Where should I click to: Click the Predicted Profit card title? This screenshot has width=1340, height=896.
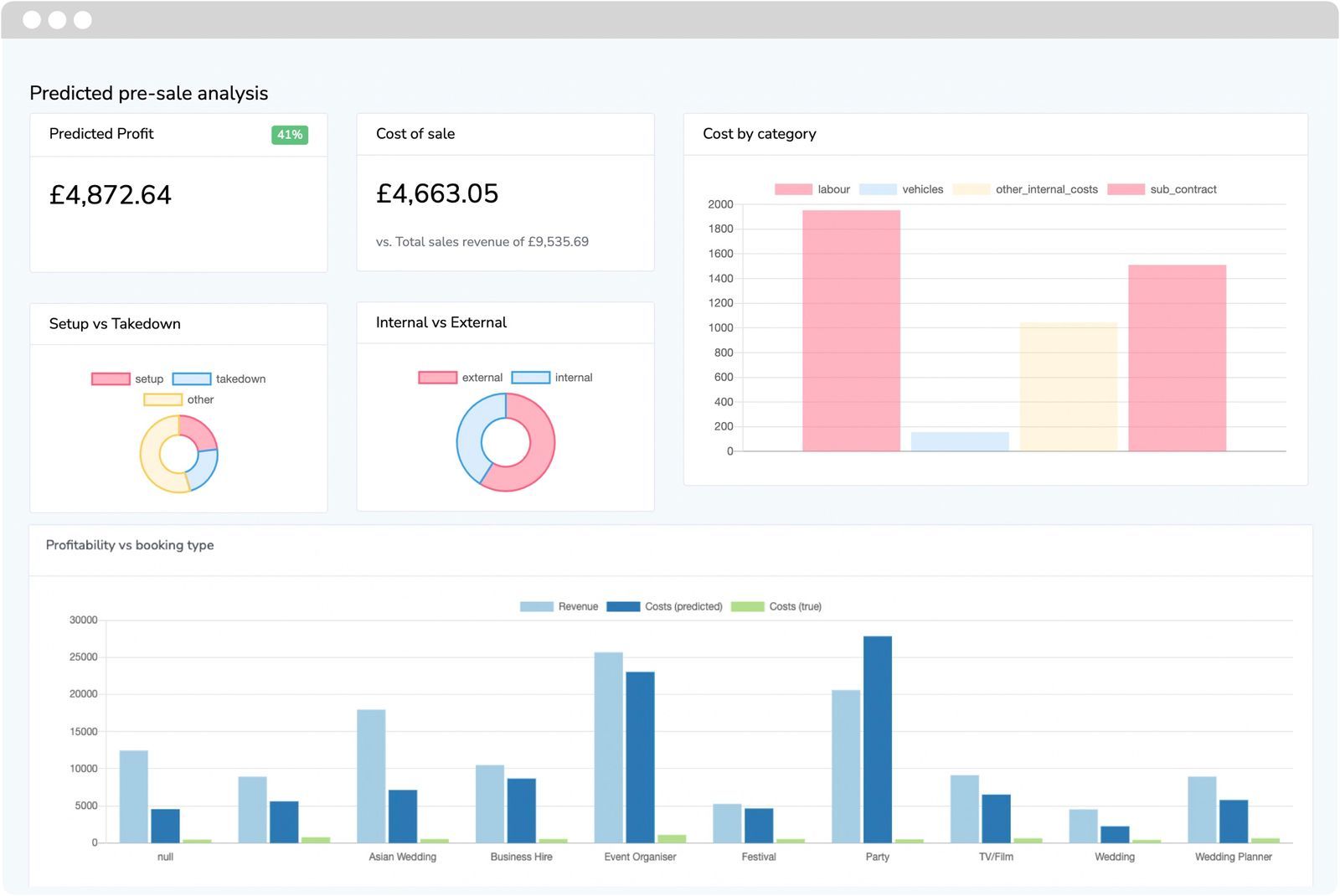101,134
